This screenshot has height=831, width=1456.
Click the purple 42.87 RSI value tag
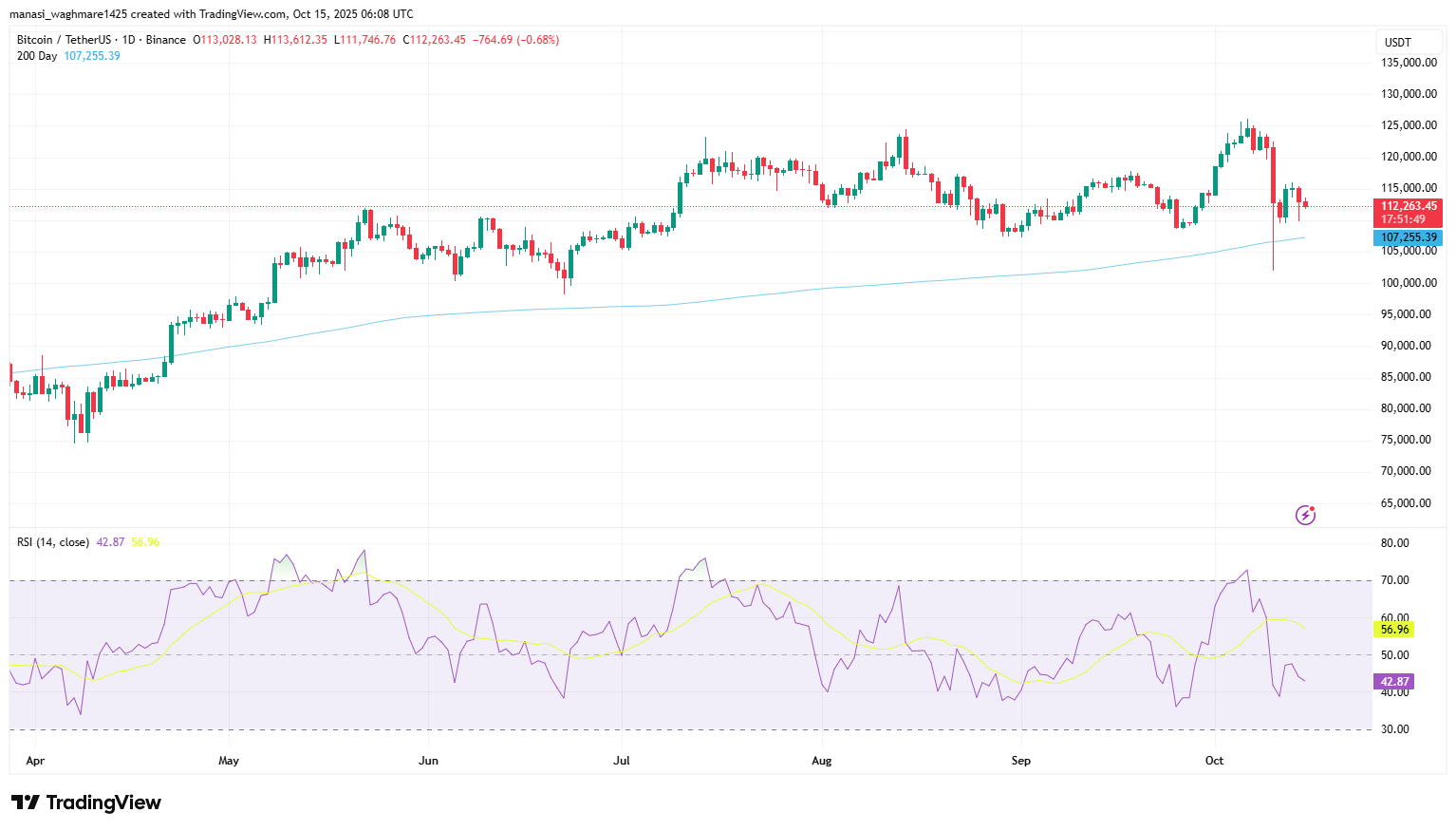pos(1394,682)
